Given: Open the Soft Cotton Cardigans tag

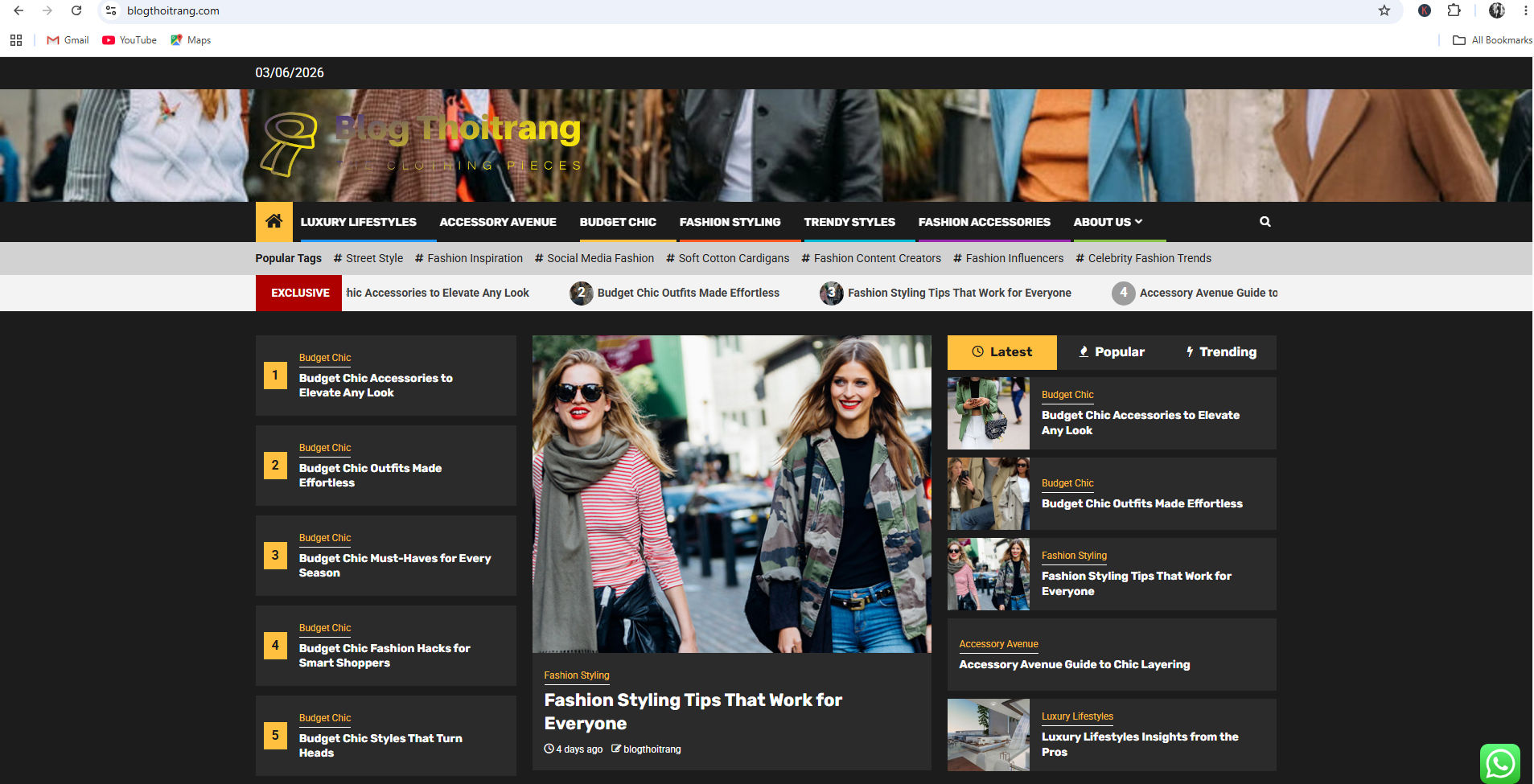Looking at the screenshot, I should click(728, 258).
